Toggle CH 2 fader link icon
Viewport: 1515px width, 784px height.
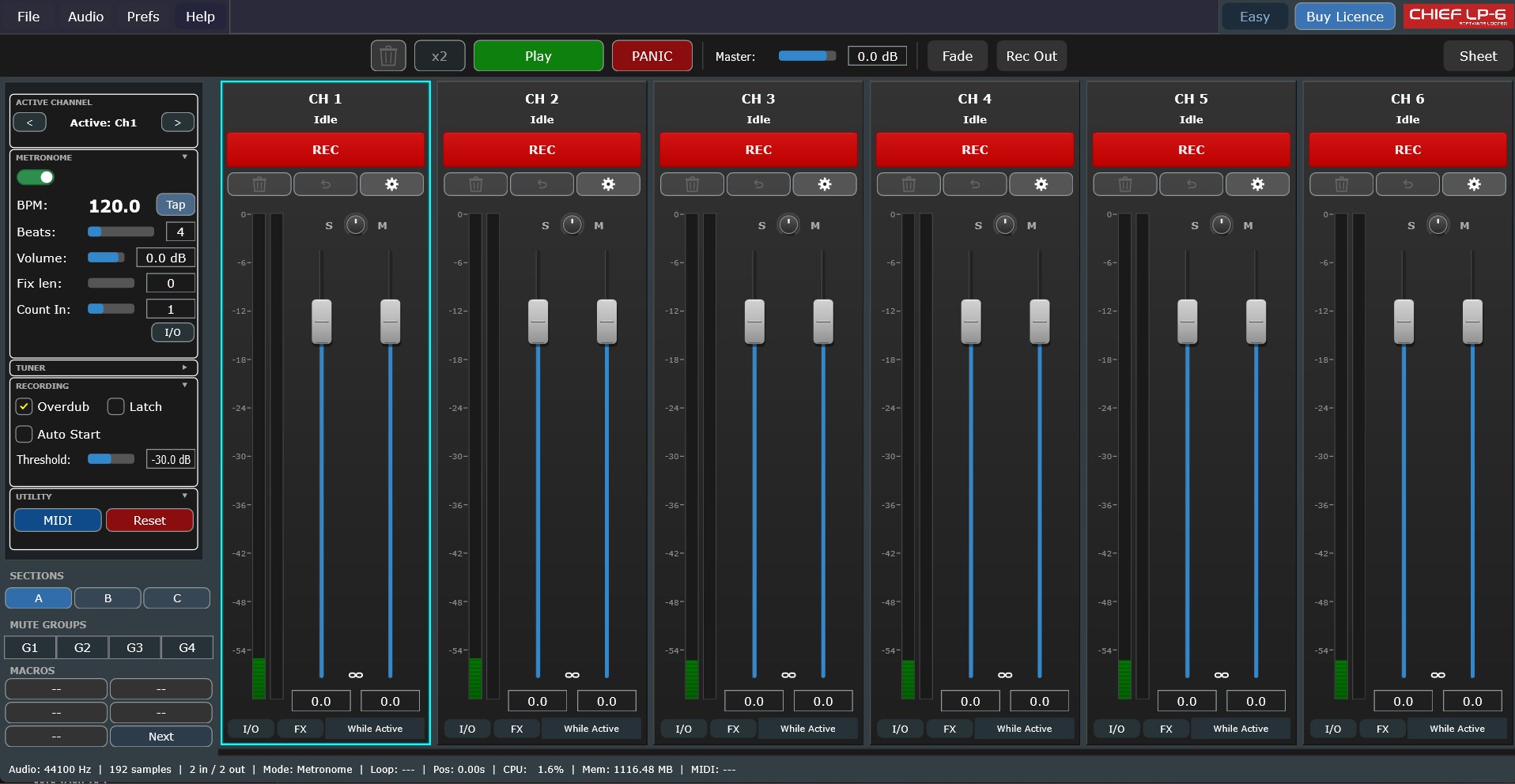tap(572, 675)
